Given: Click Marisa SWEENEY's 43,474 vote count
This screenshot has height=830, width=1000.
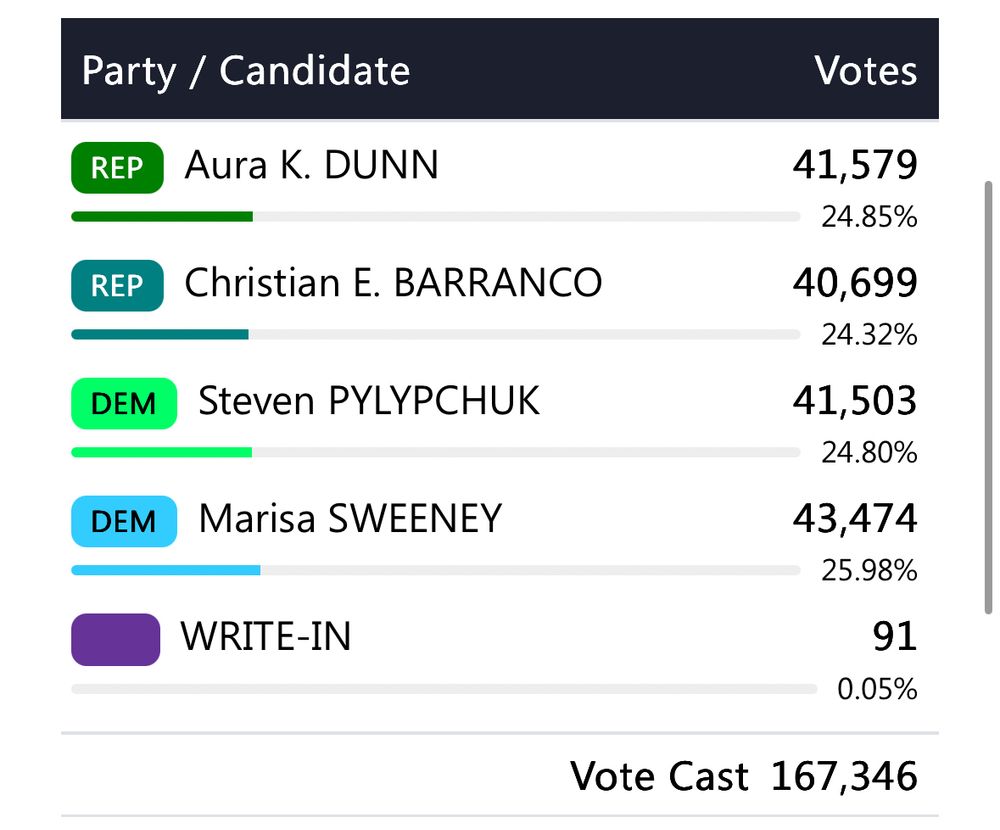Looking at the screenshot, I should pyautogui.click(x=854, y=519).
